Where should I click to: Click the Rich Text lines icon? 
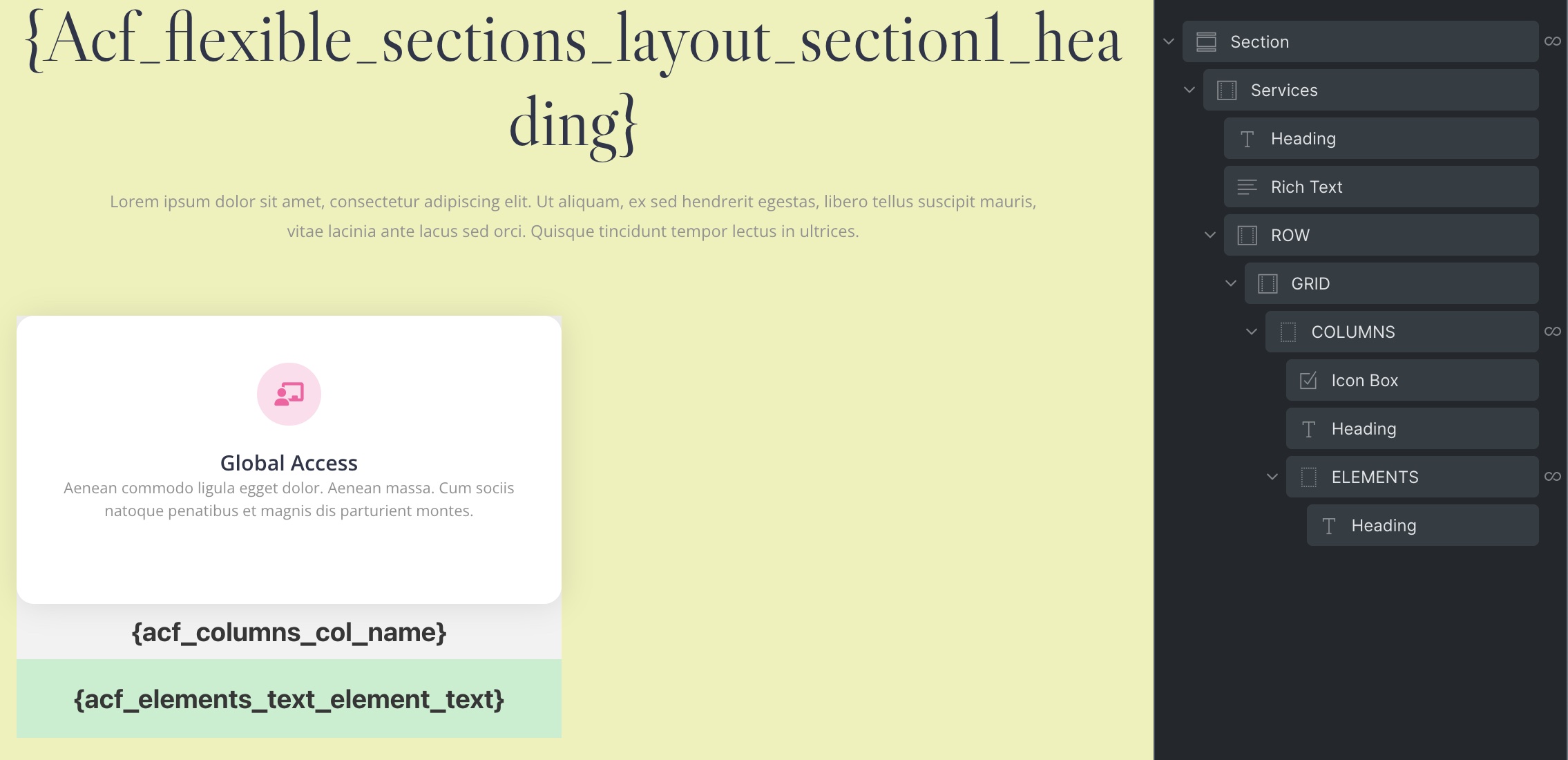point(1247,187)
